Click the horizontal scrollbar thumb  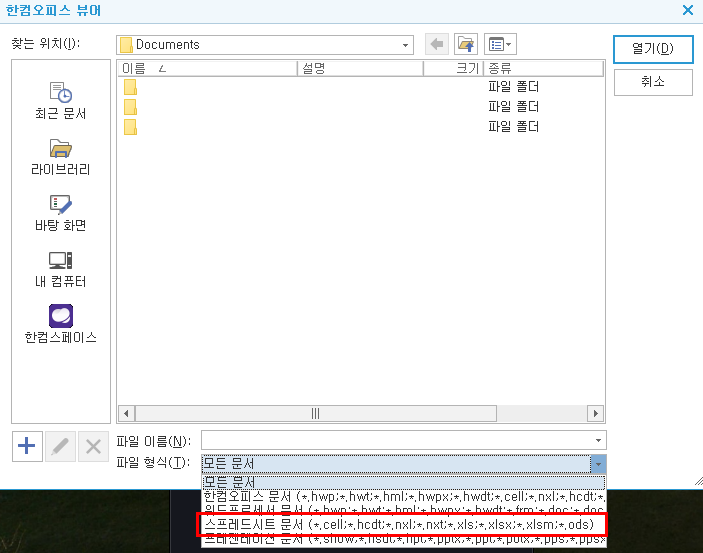[x=316, y=414]
